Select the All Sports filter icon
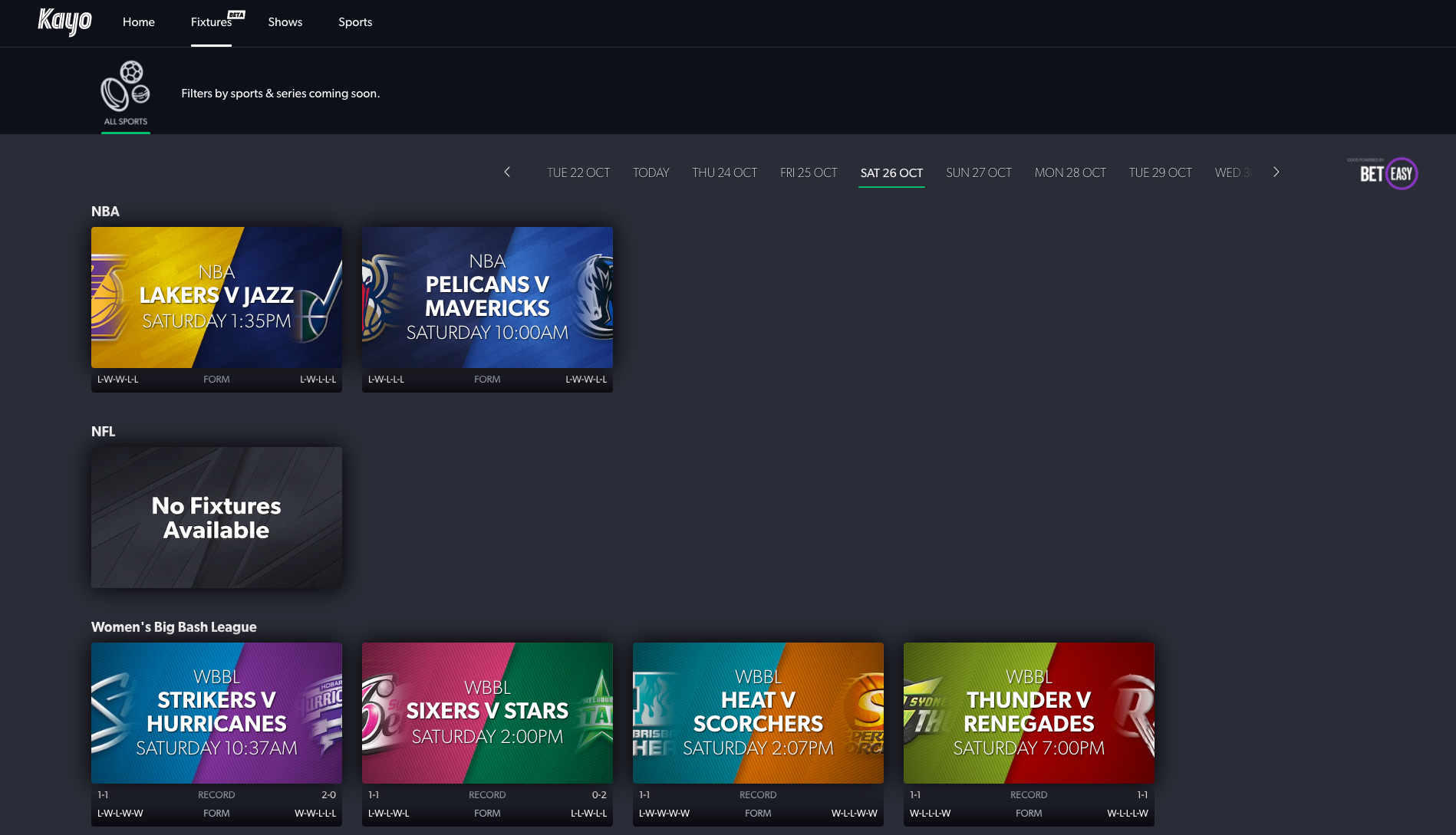 126,94
